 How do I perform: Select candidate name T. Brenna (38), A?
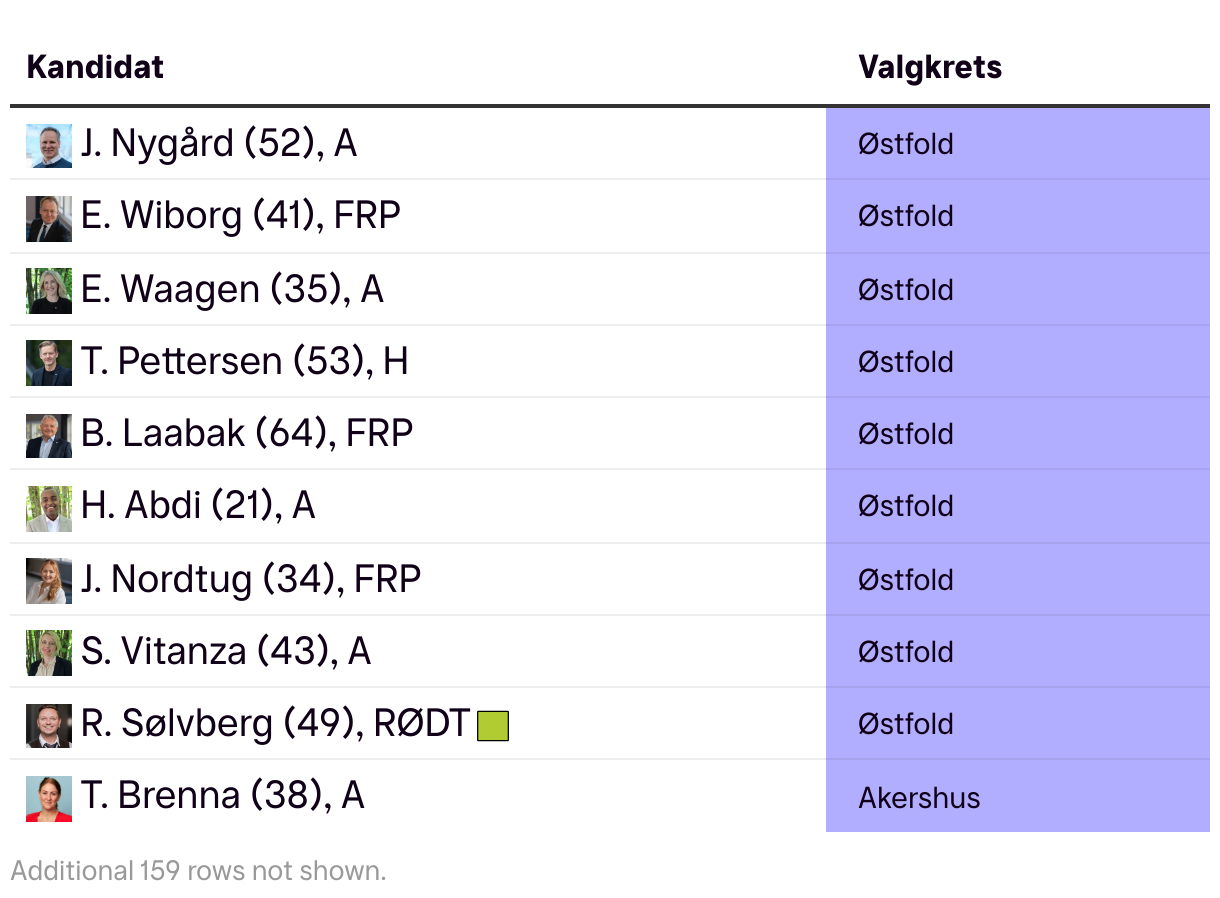[222, 796]
